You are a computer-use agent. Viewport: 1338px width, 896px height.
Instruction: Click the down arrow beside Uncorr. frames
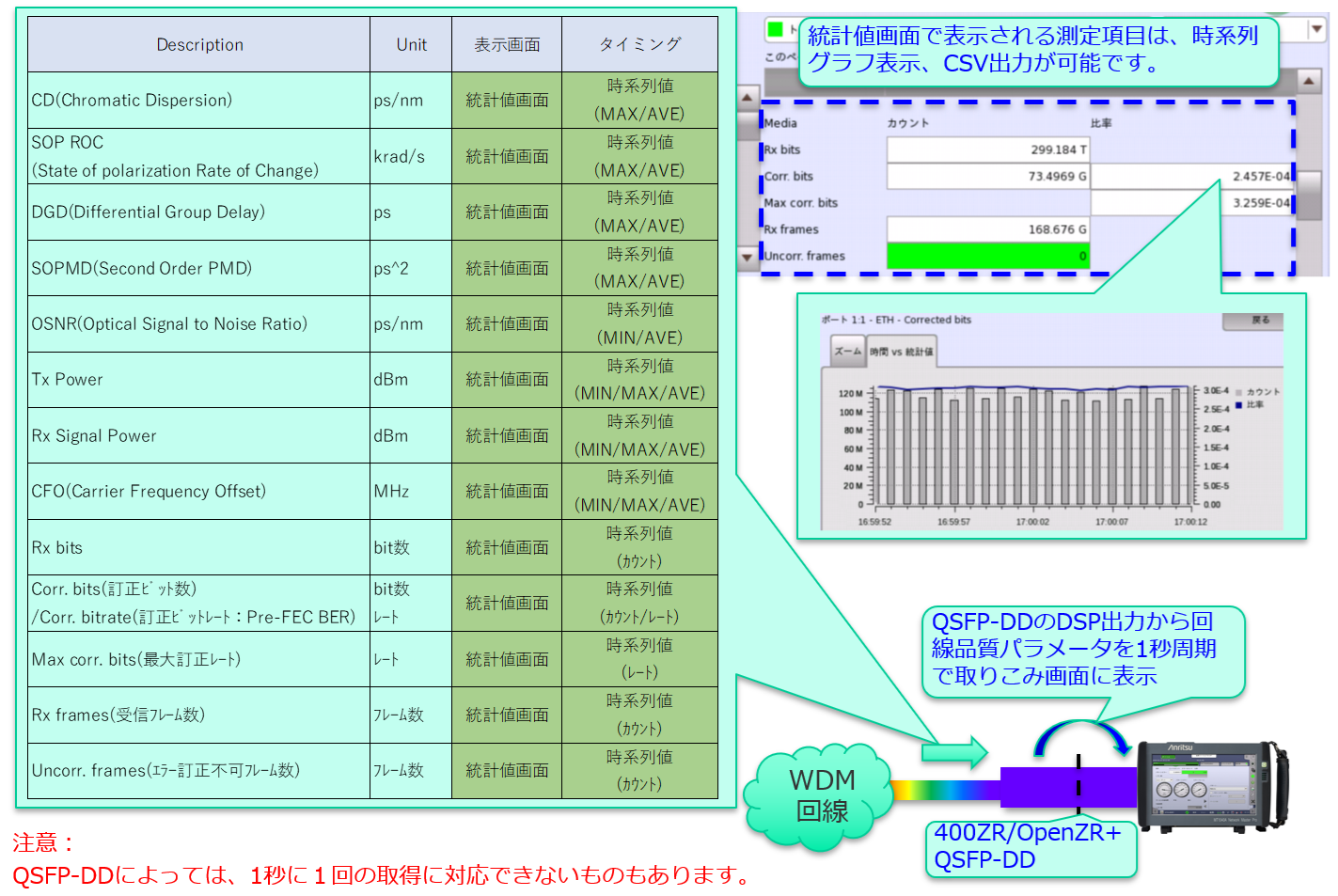[x=748, y=257]
